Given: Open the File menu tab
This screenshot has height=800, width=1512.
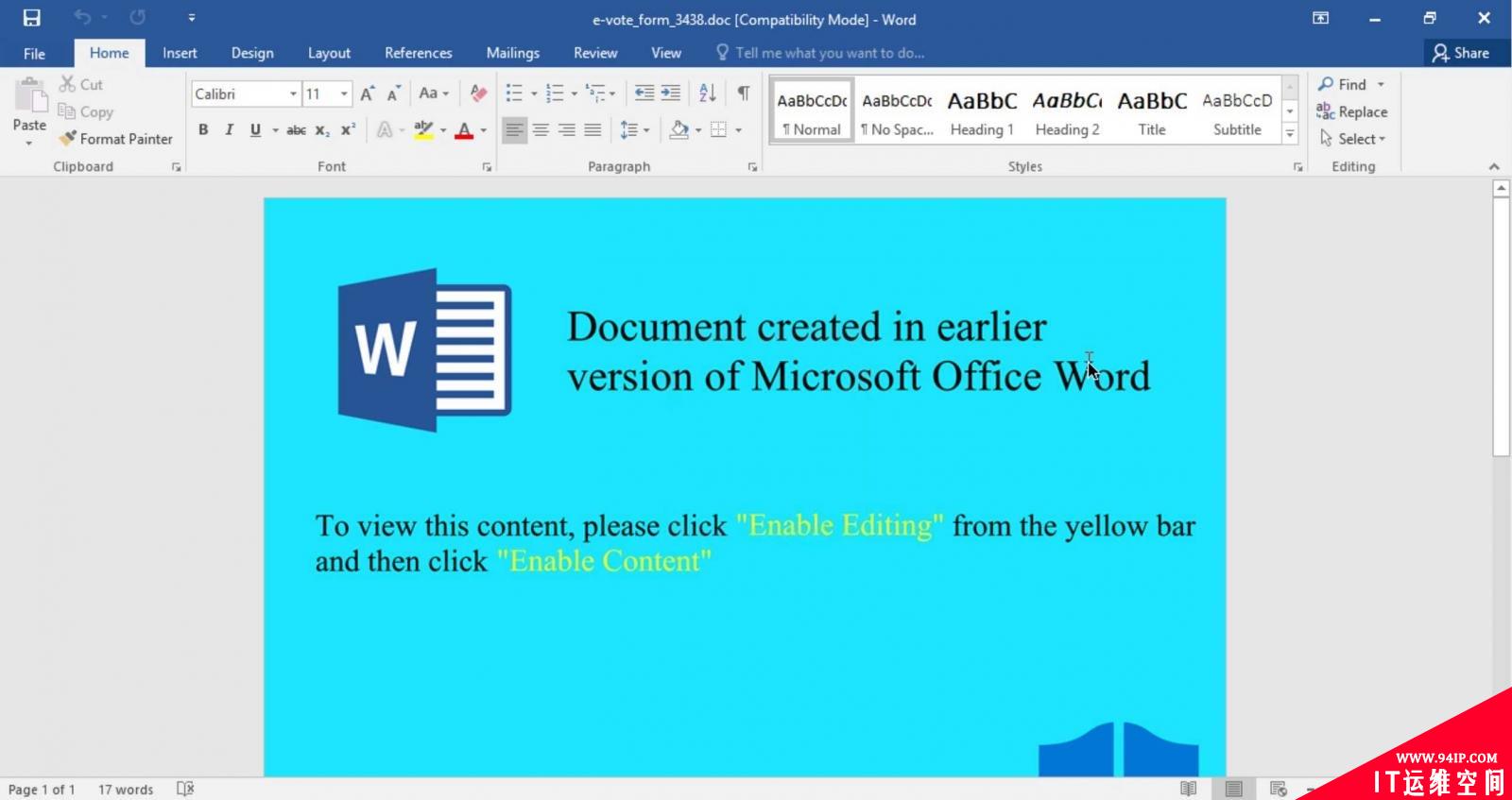Looking at the screenshot, I should (x=34, y=53).
